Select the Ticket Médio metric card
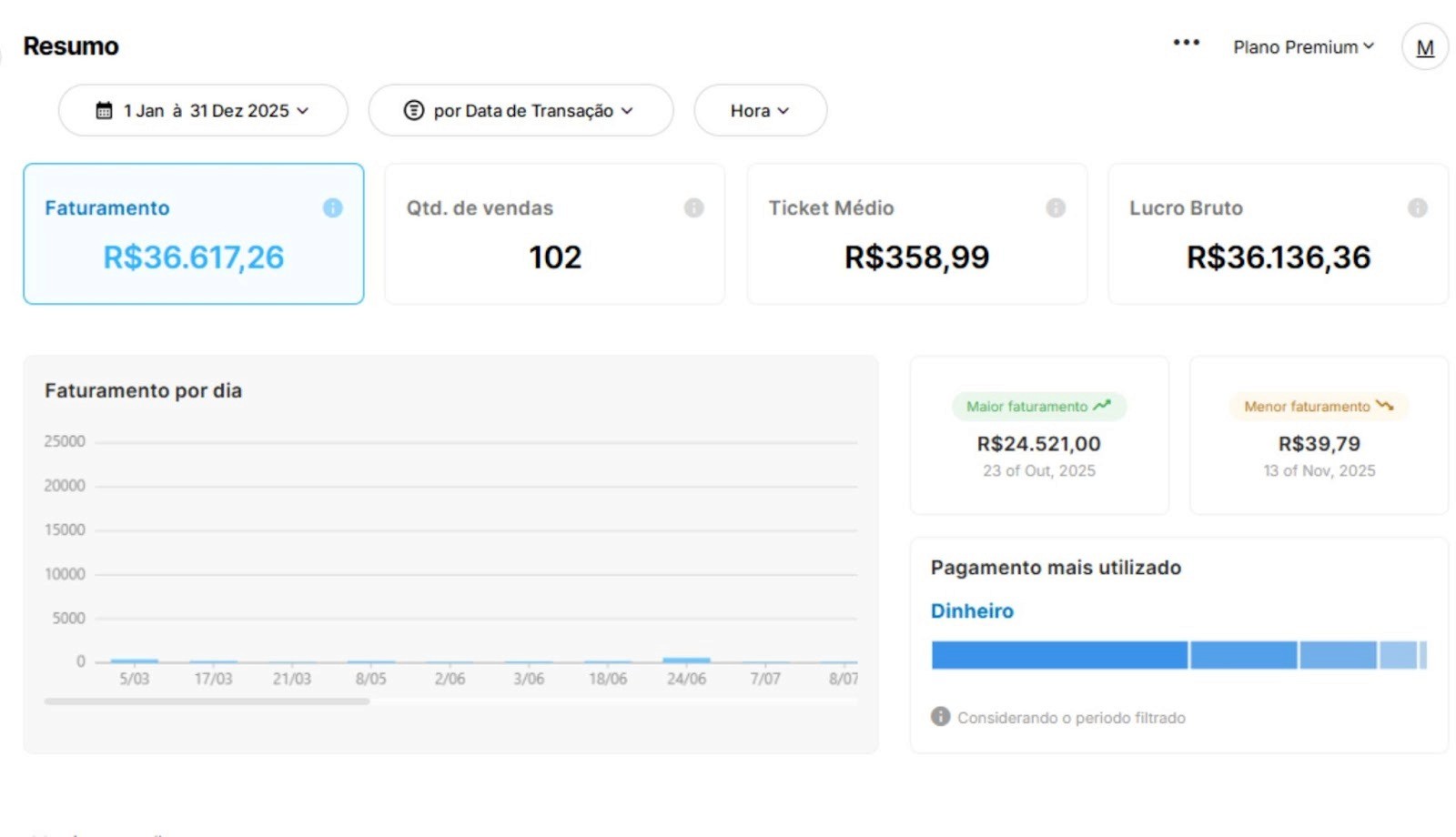Image resolution: width=1456 pixels, height=837 pixels. (x=915, y=233)
